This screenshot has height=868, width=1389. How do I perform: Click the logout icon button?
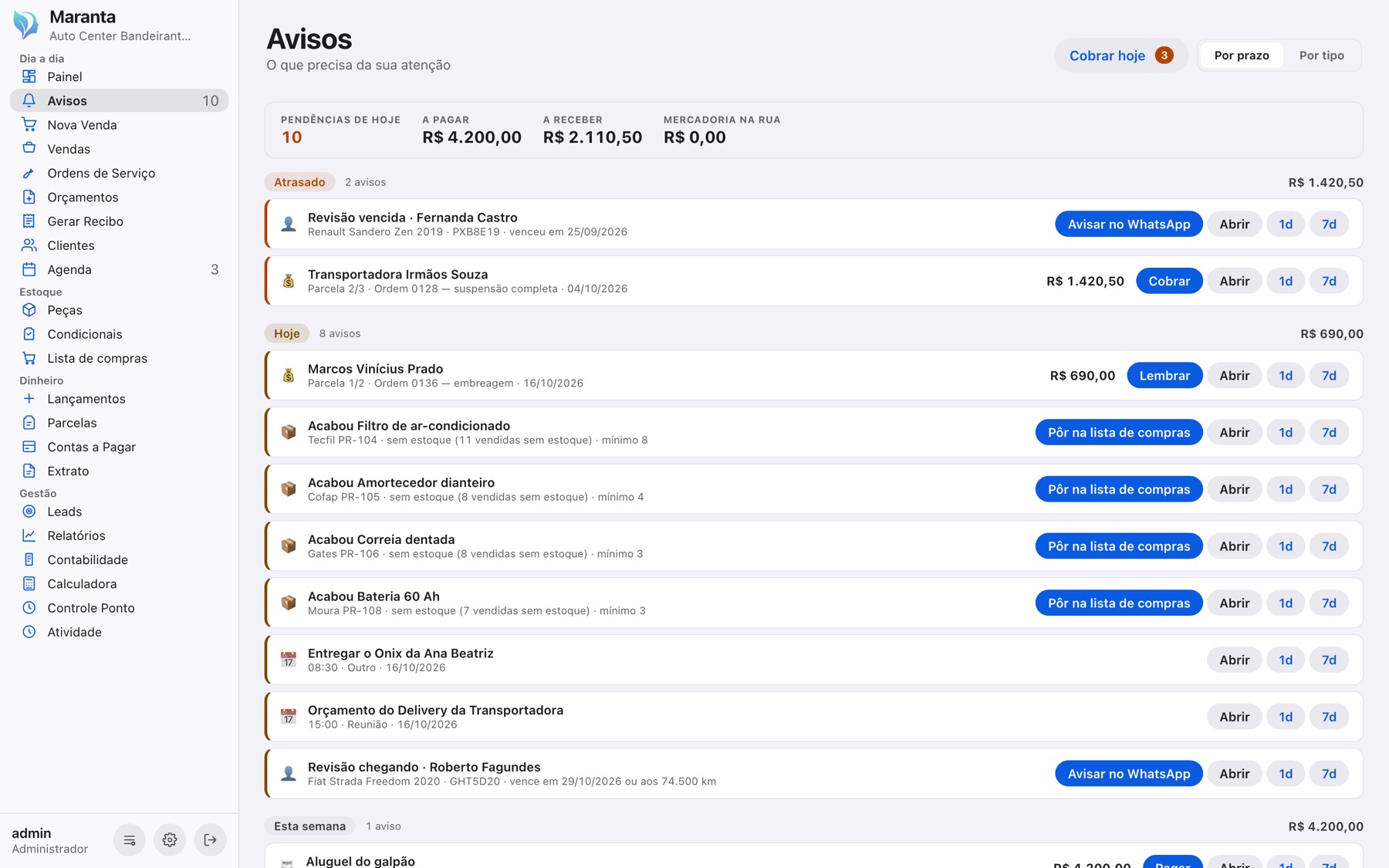[210, 839]
